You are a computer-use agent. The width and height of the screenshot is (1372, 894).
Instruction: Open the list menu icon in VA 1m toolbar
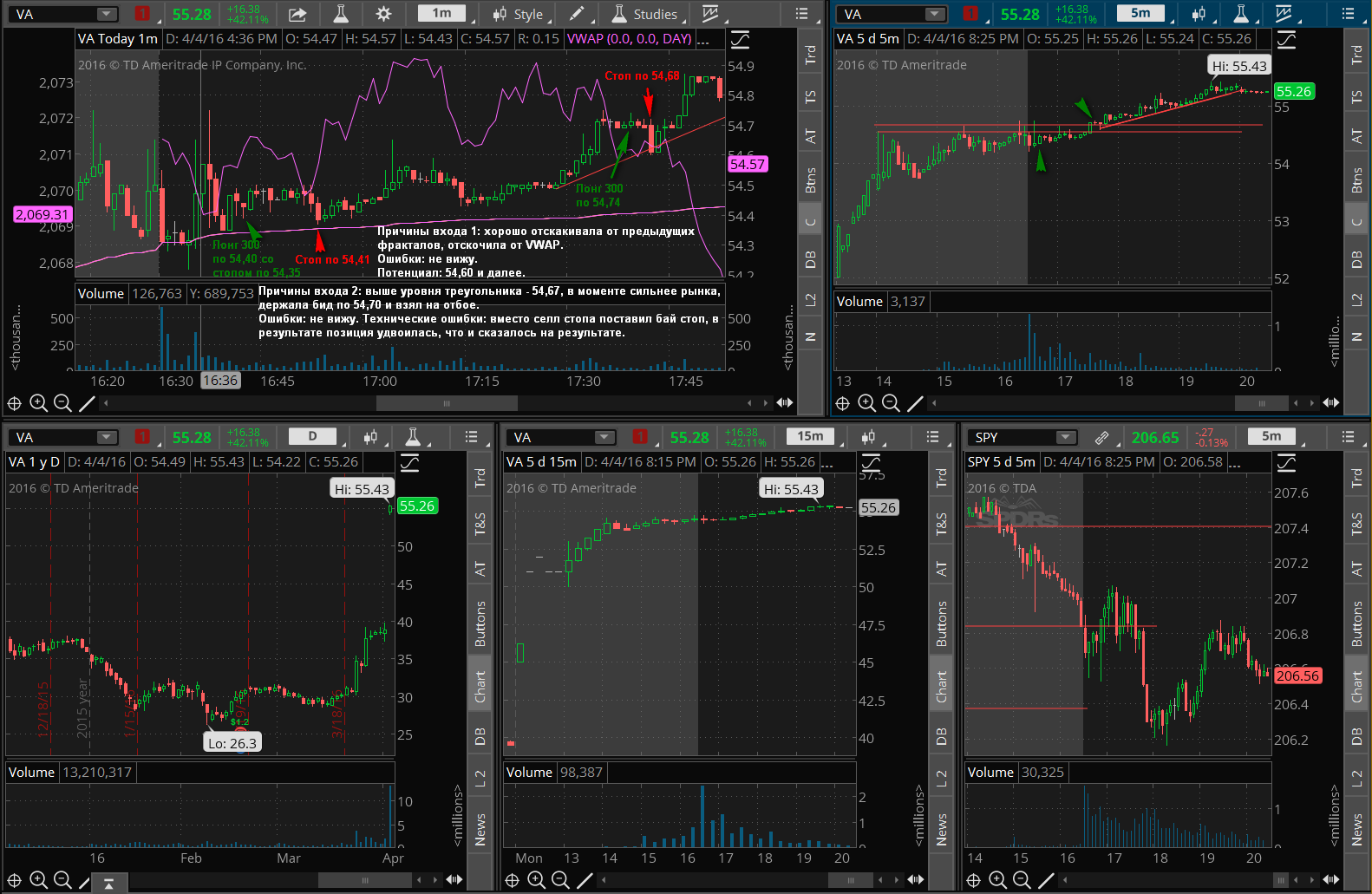[x=802, y=14]
